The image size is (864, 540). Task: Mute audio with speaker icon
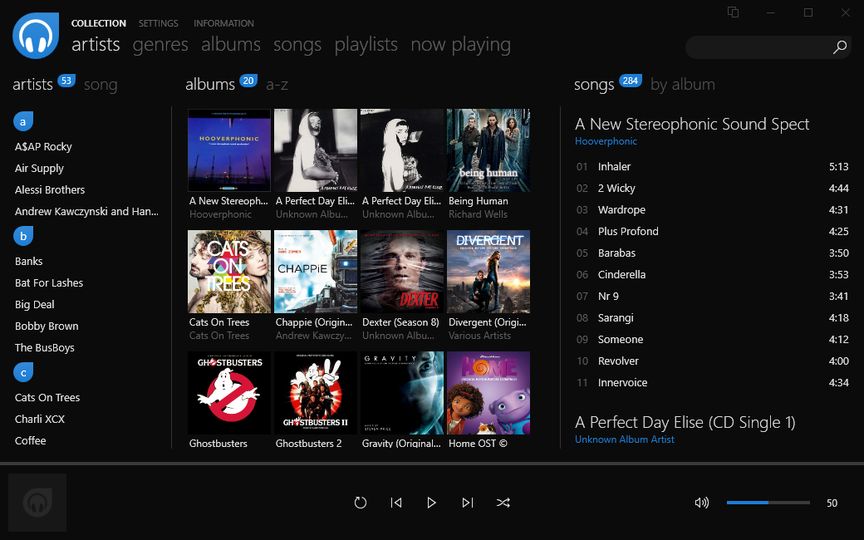[x=701, y=503]
